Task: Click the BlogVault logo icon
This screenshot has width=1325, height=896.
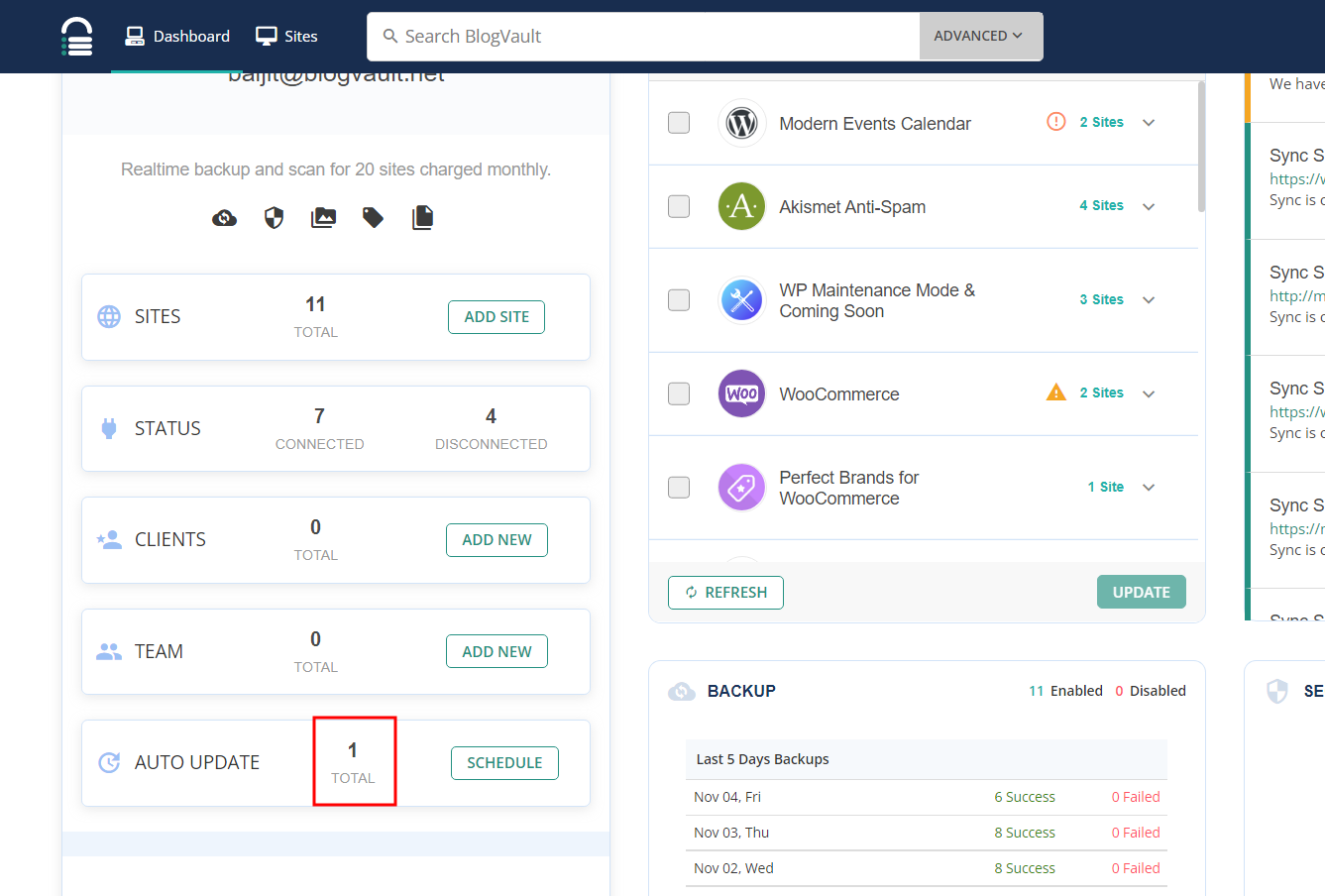Action: point(76,37)
